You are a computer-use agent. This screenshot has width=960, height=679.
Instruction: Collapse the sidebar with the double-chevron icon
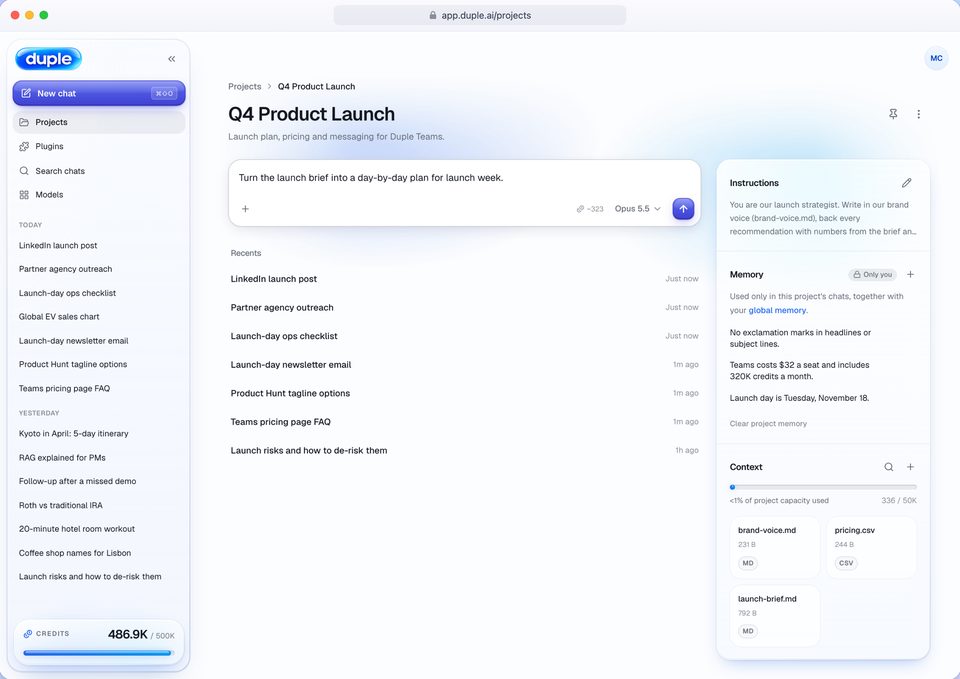pos(171,59)
